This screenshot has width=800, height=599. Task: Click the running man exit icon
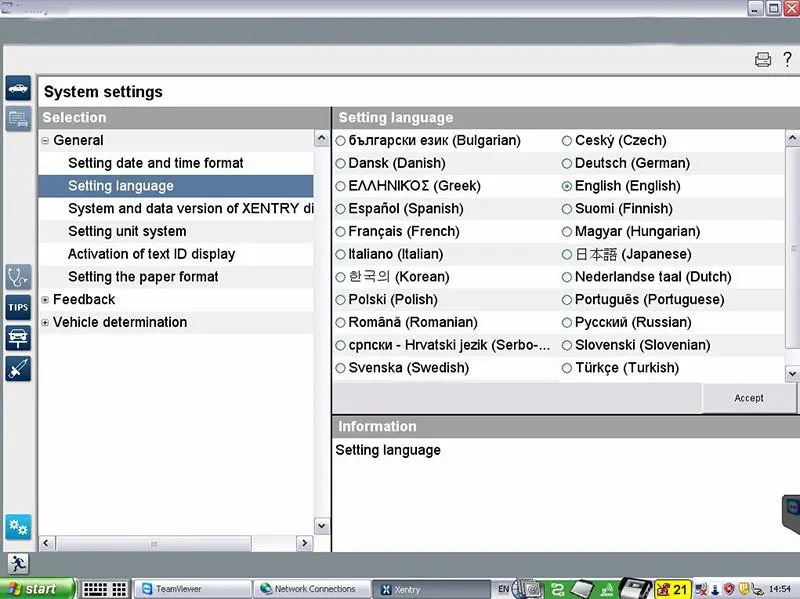[x=18, y=564]
